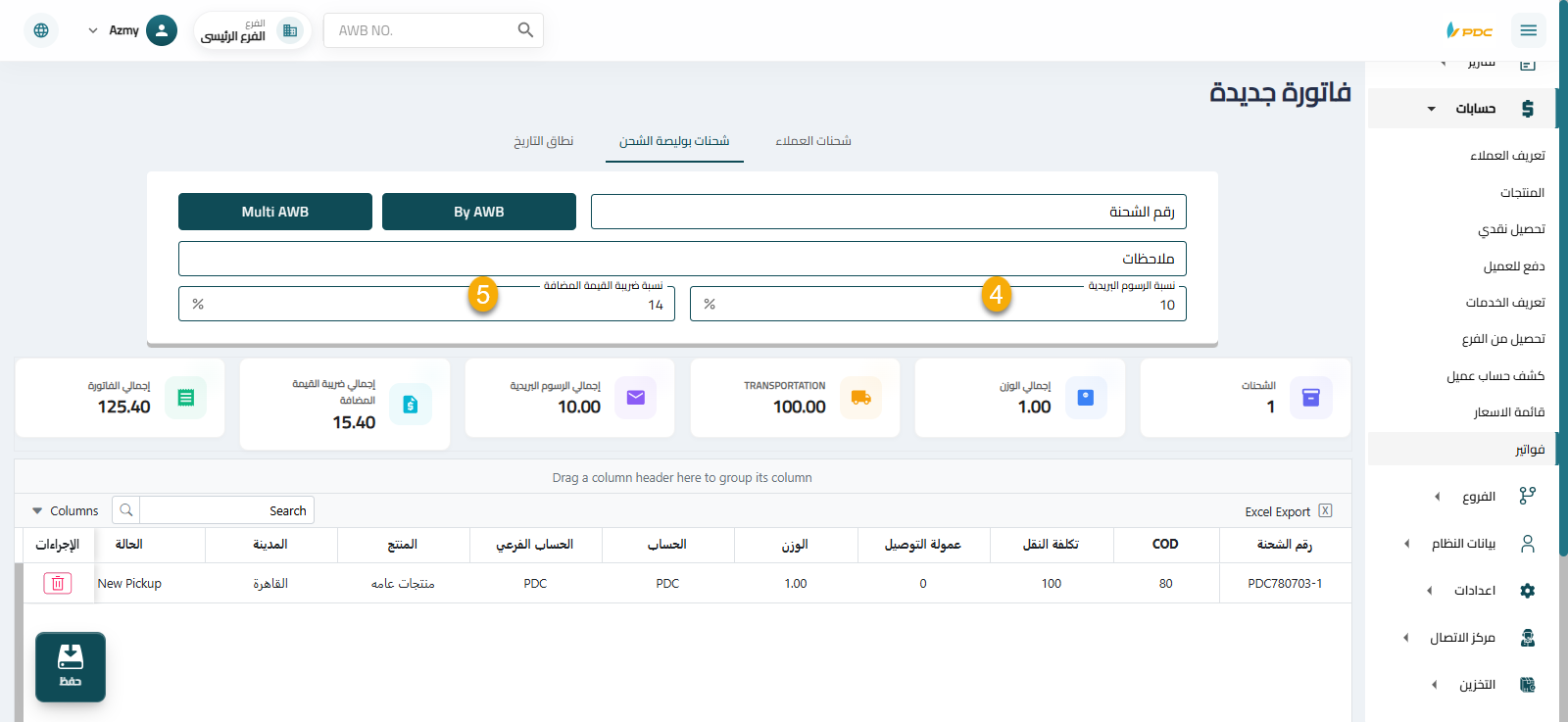Click the PDC logo

(1469, 30)
